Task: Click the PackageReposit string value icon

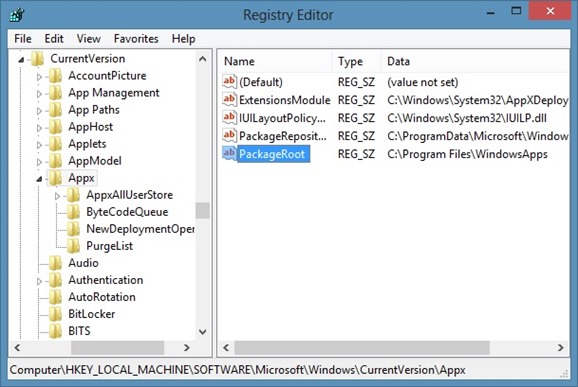Action: (229, 135)
